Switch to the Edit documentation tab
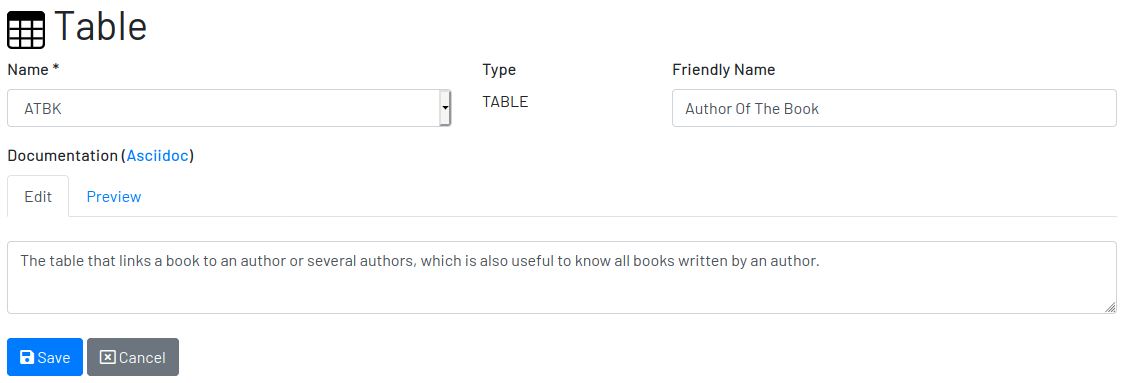 [38, 197]
